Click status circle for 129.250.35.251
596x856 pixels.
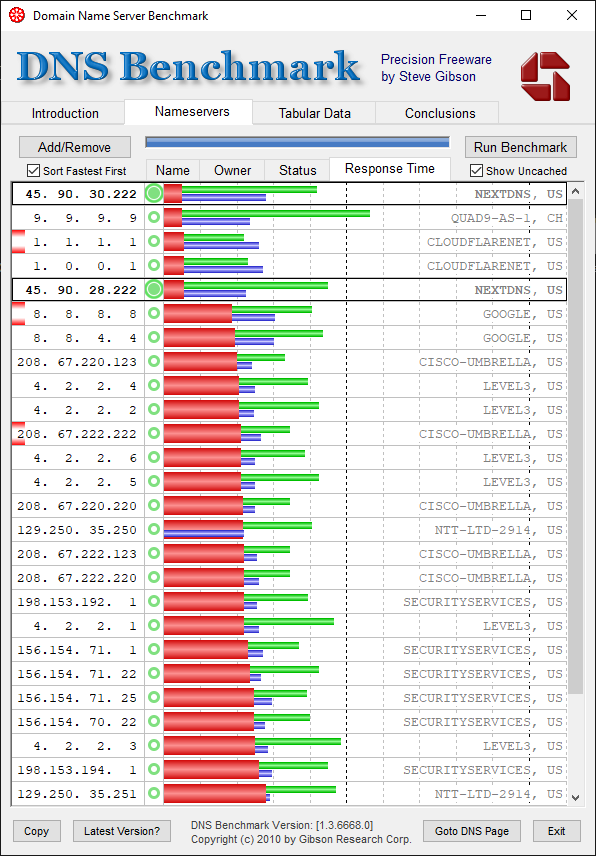(x=154, y=794)
